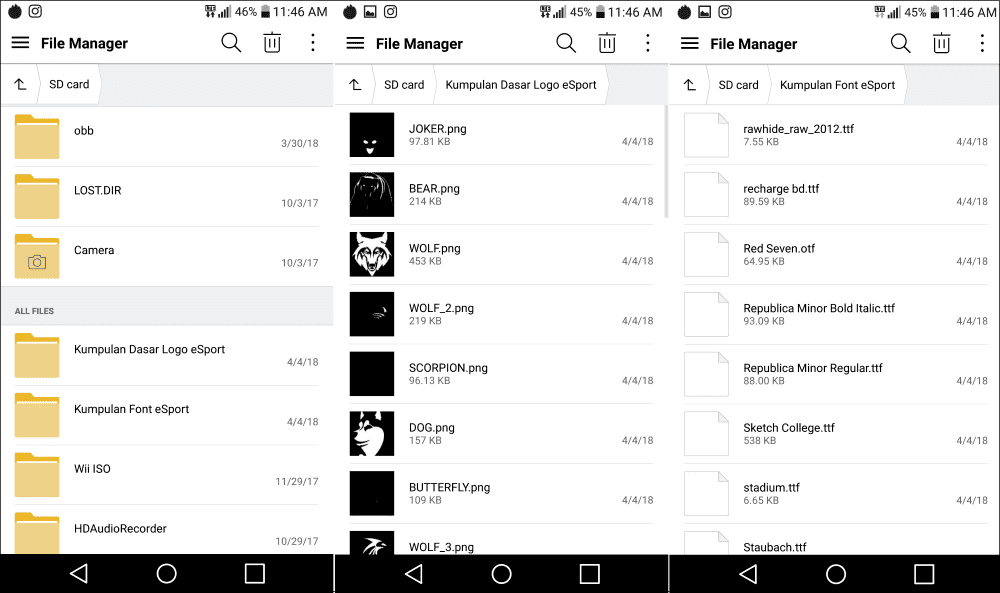The height and width of the screenshot is (593, 1000).
Task: Open Republica Minor Regular.ttf file
Action: pos(835,374)
